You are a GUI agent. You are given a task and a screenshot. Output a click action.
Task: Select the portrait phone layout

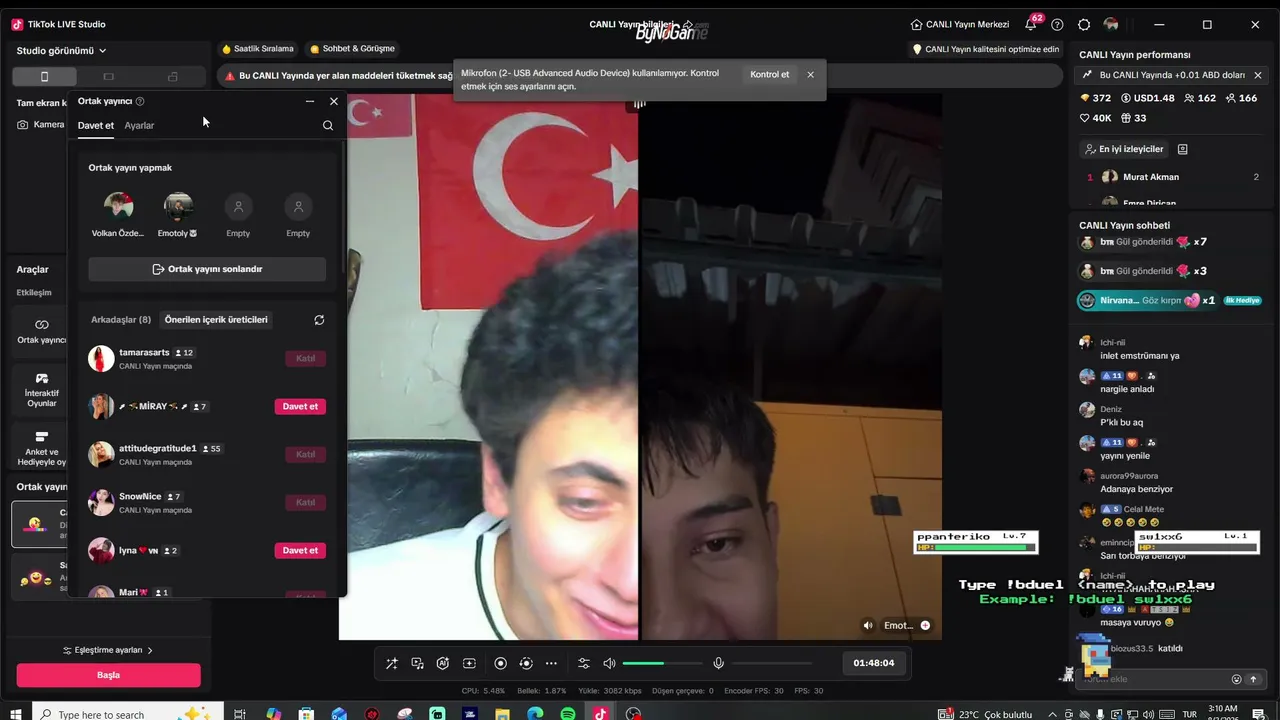click(44, 77)
